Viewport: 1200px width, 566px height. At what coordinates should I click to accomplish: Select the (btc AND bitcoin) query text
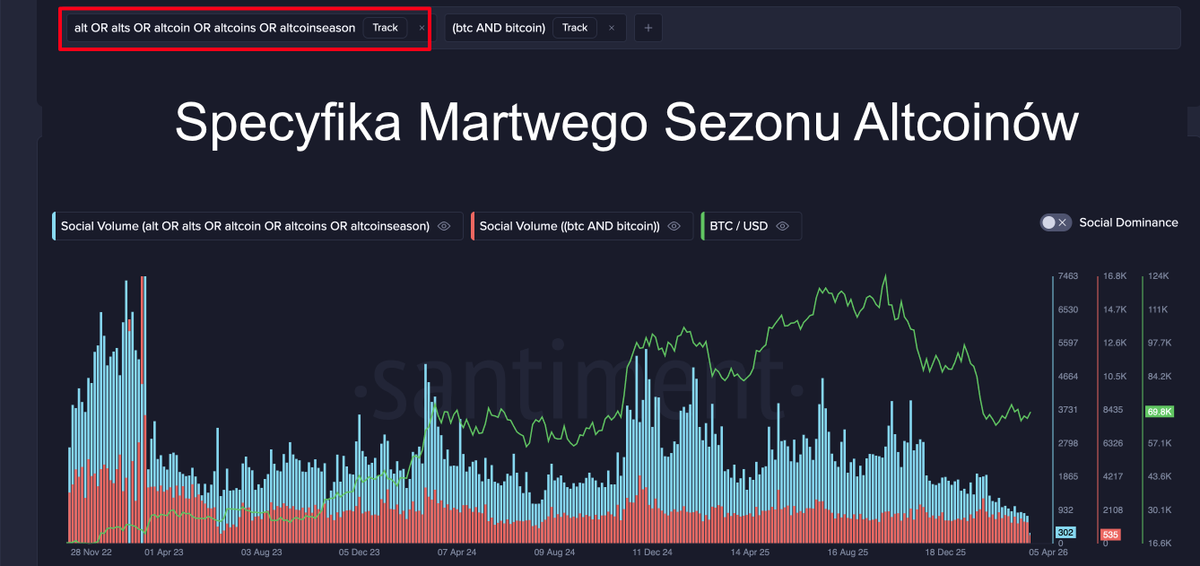[499, 28]
